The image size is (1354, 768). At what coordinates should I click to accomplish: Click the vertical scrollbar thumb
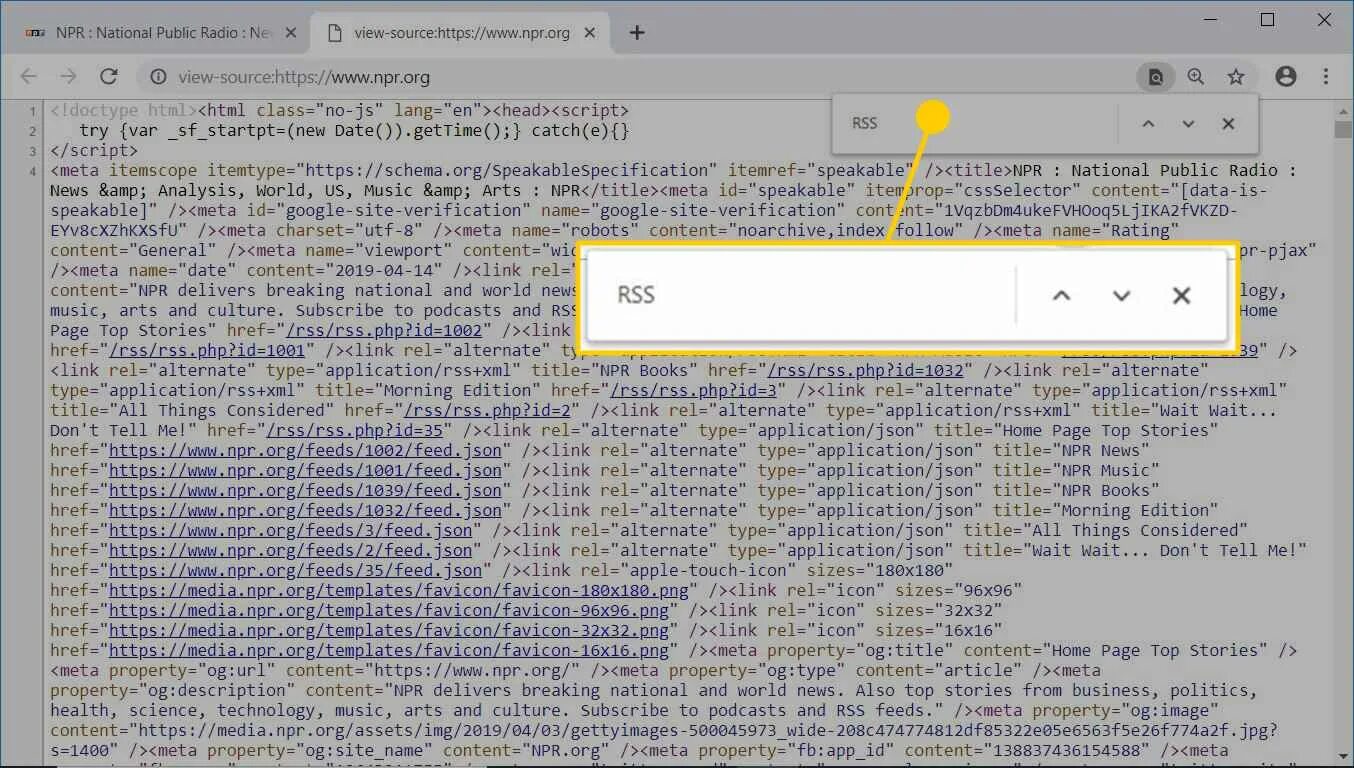click(x=1342, y=130)
